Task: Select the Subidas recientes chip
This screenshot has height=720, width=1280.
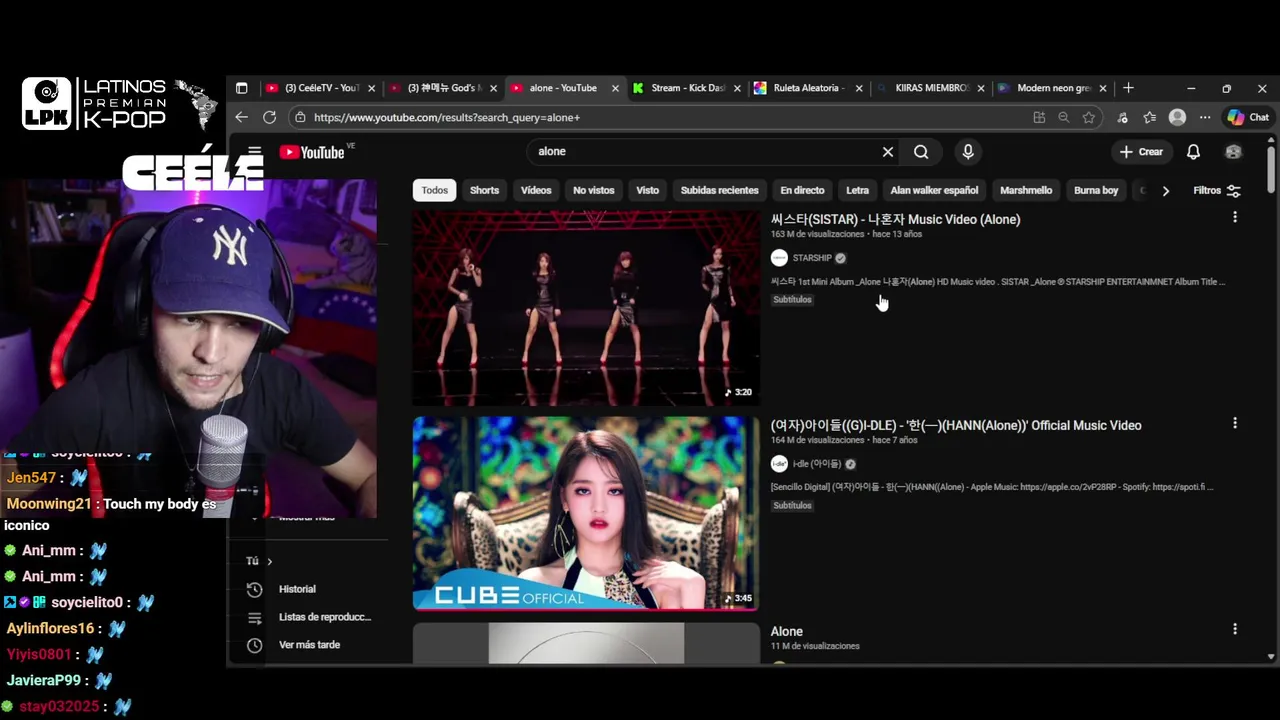Action: coord(720,190)
